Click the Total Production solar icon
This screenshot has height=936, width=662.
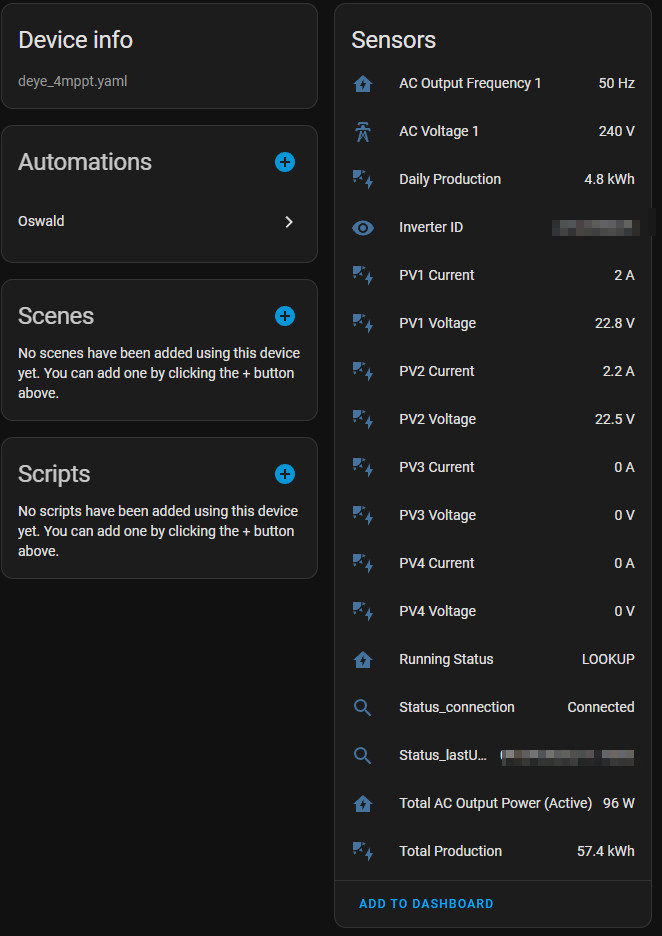point(363,852)
